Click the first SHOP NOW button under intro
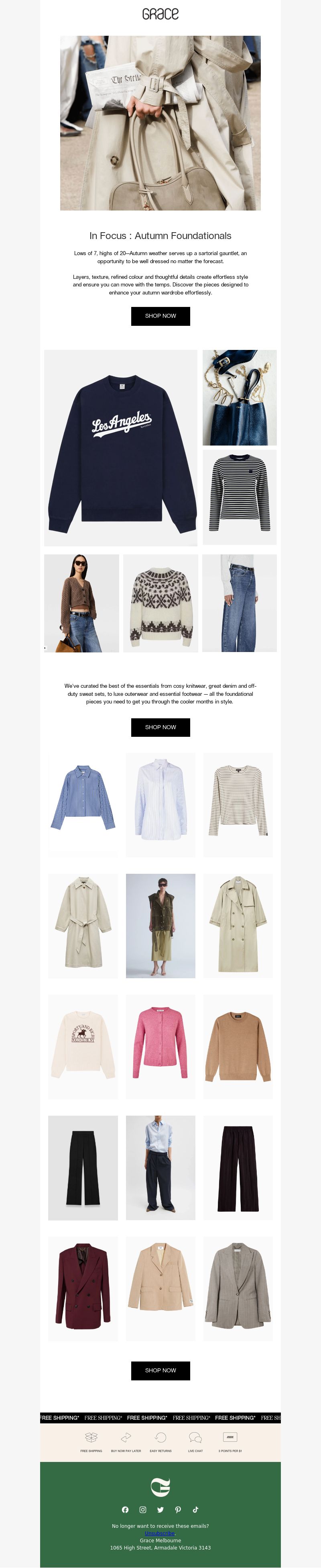 160,316
